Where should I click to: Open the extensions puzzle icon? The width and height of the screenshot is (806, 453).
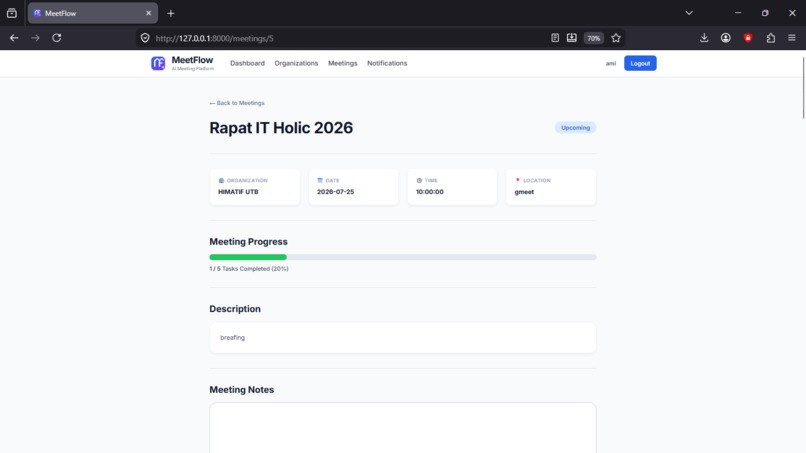click(771, 38)
